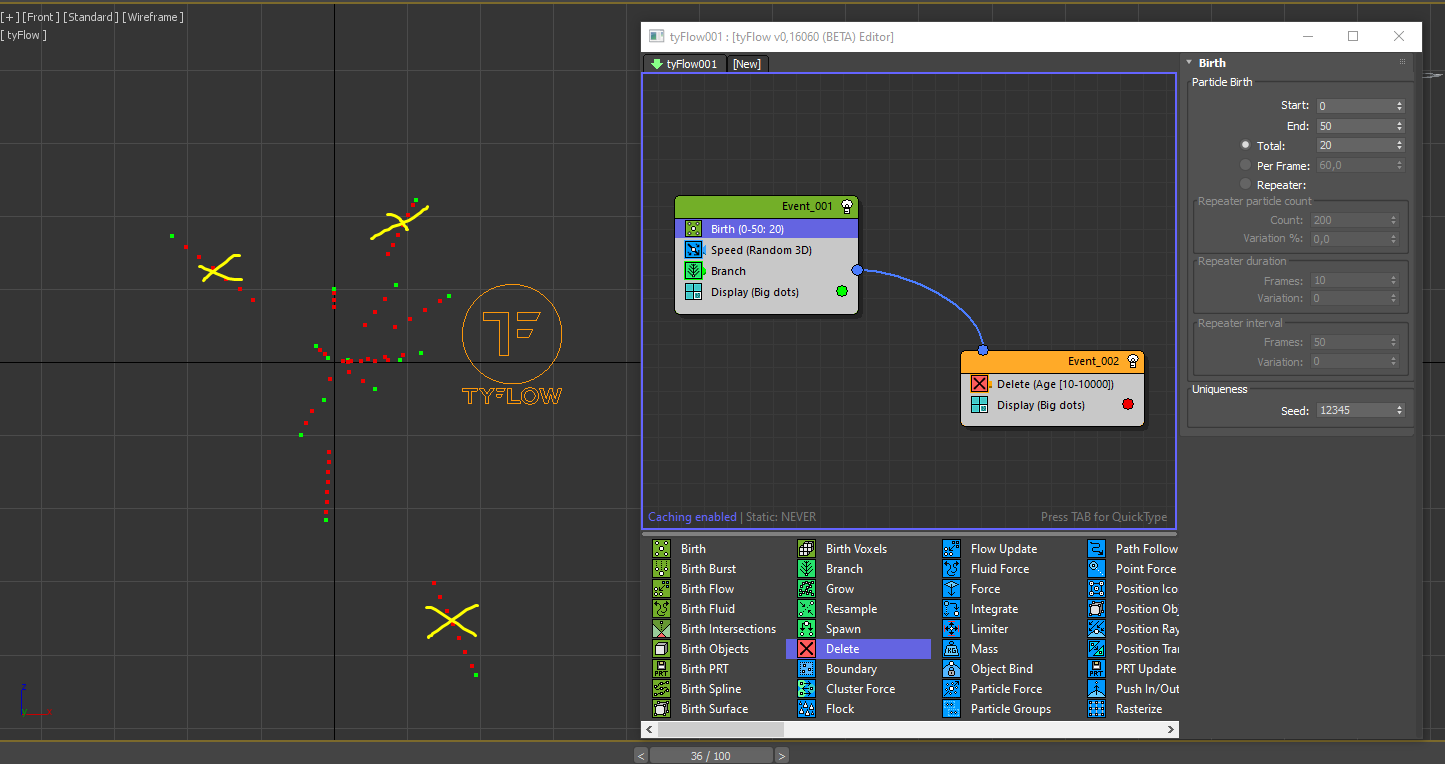The height and width of the screenshot is (764, 1445).
Task: Click the Delete operator icon in list
Action: click(x=806, y=649)
